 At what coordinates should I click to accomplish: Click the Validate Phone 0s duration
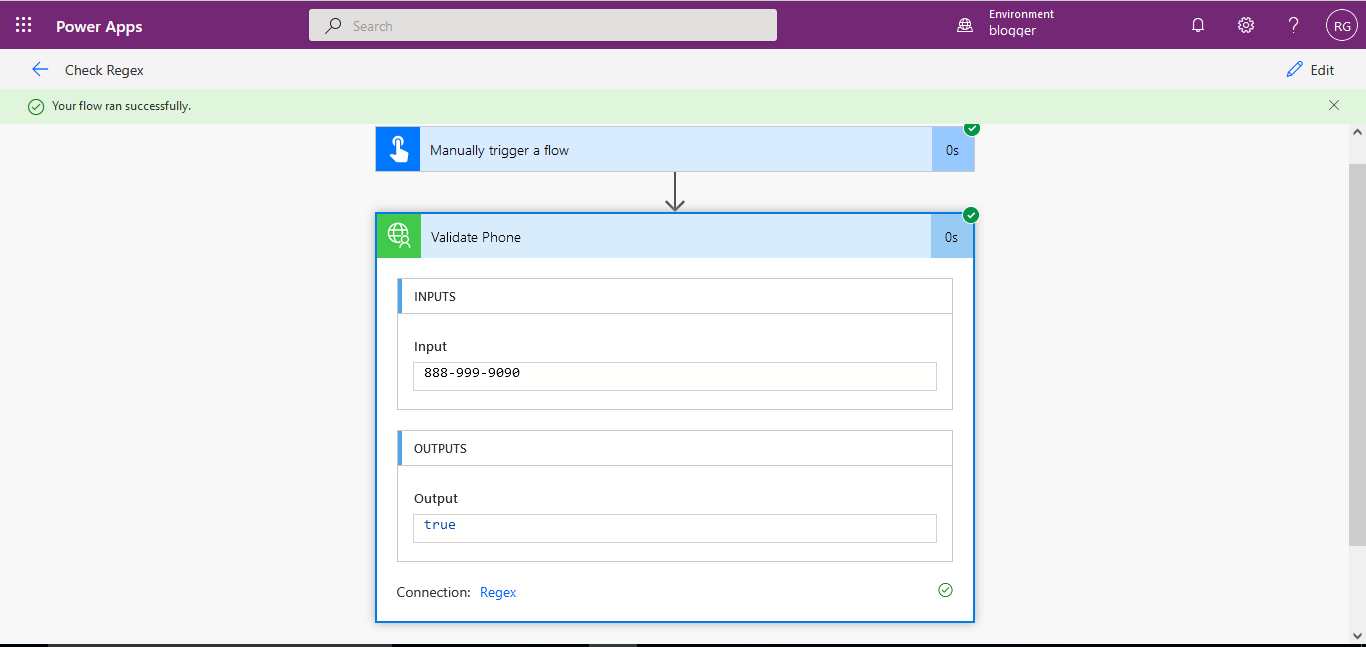pos(951,237)
